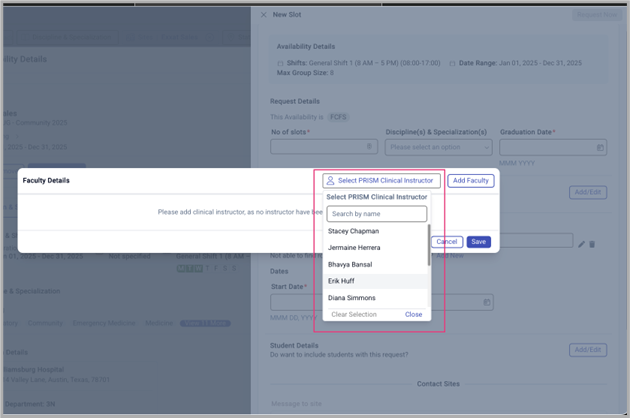Screen dimensions: 630x418
Task: Click the pencil edit icon
Action: pyautogui.click(x=581, y=244)
